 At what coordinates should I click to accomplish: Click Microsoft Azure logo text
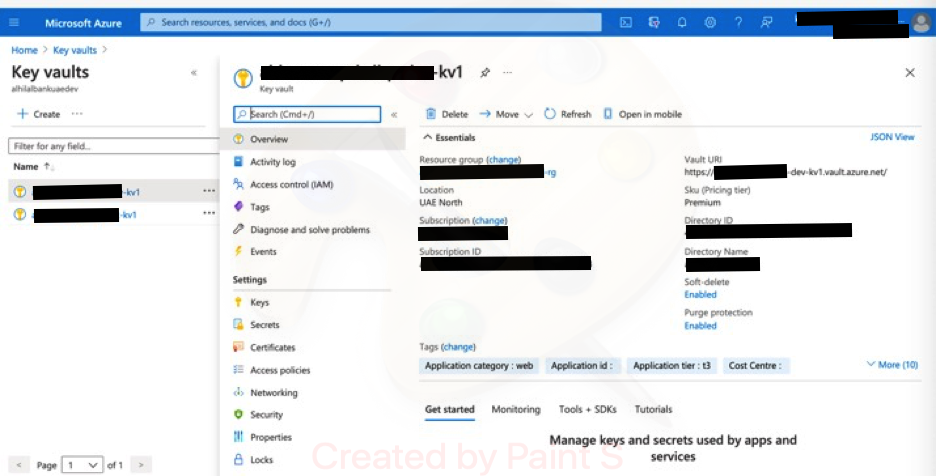pos(83,23)
